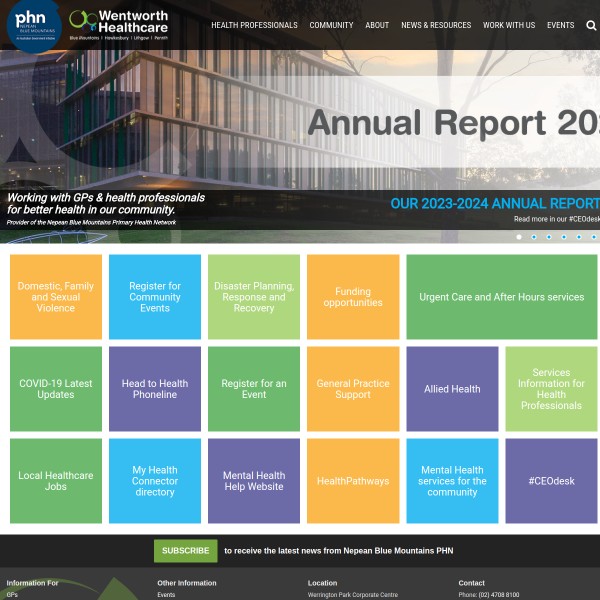600x600 pixels.
Task: Click the Wentworth Healthcare logo
Action: coord(120,25)
